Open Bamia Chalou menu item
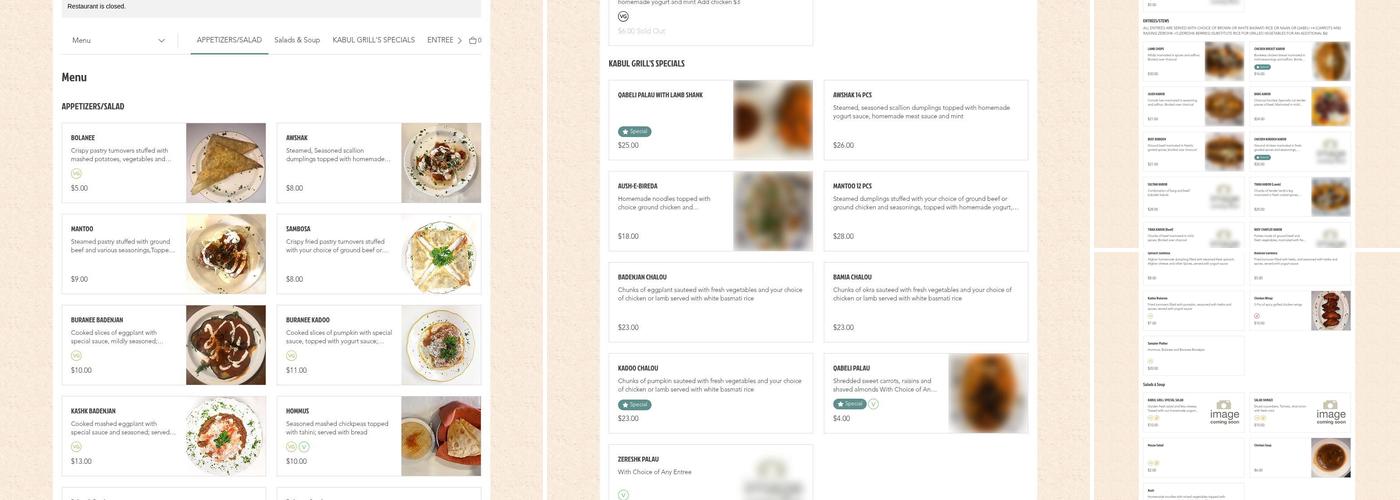 pos(926,302)
